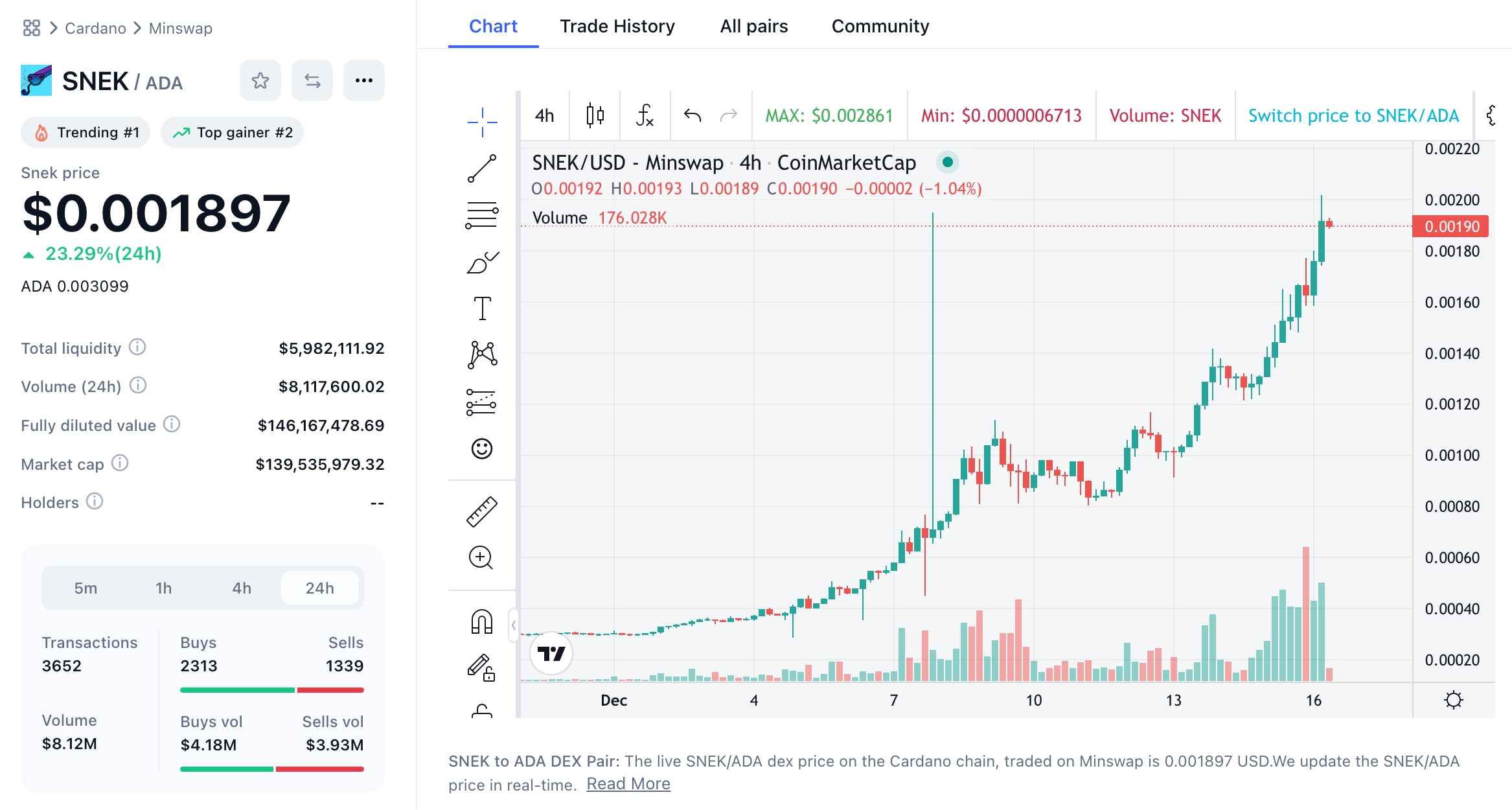Select the trend line tool
The width and height of the screenshot is (1512, 810).
coord(483,168)
